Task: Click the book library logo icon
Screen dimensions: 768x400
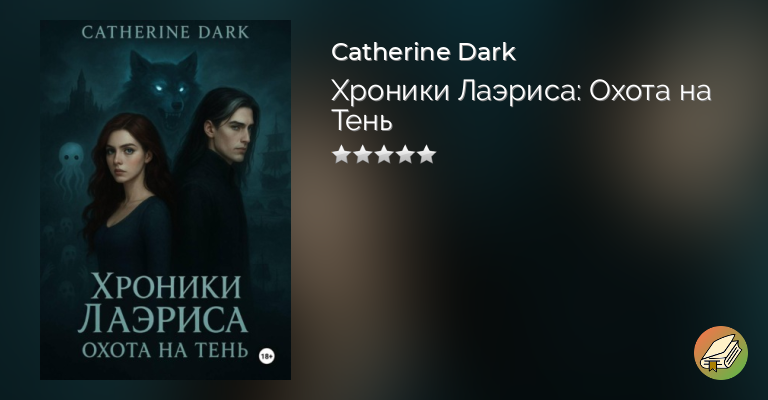Action: (720, 353)
